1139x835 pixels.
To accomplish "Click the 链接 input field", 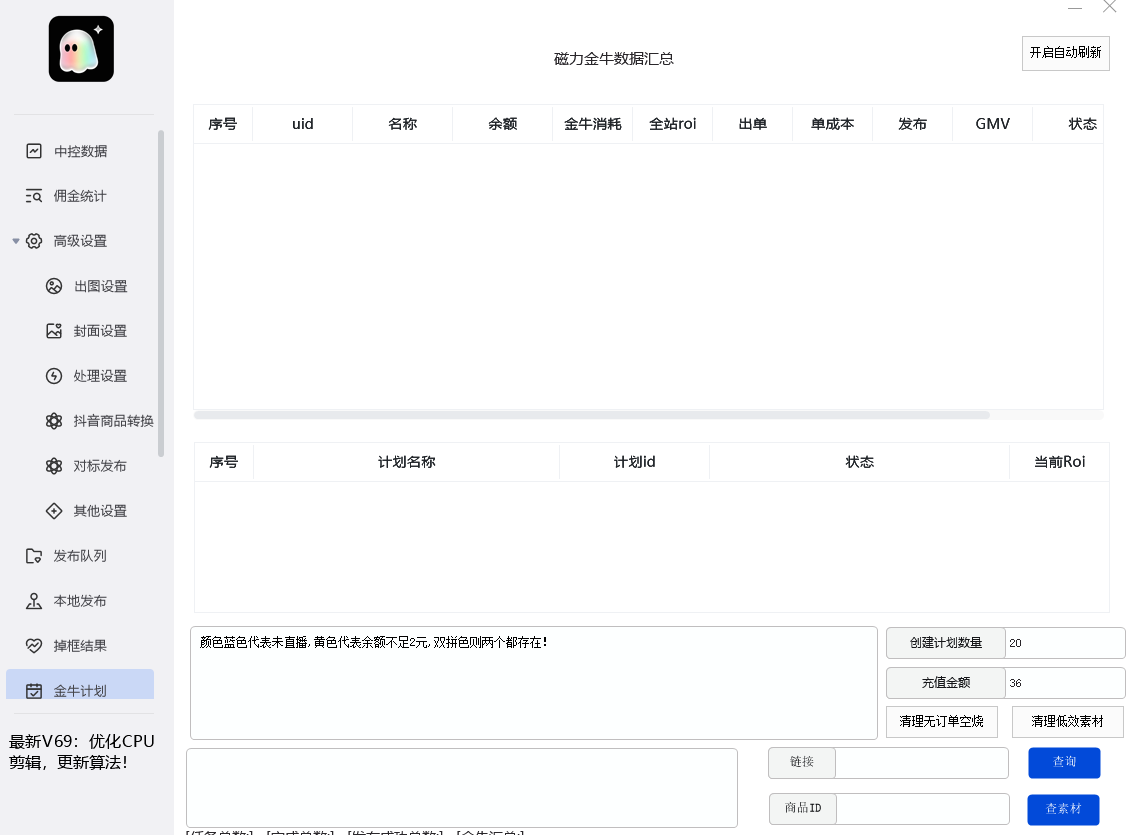I will coord(922,762).
